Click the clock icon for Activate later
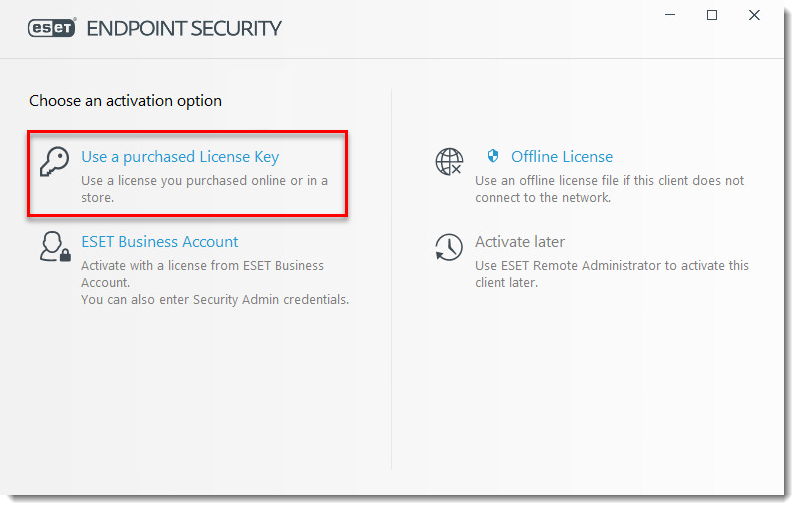Viewport: 799px width, 510px height. click(x=449, y=248)
